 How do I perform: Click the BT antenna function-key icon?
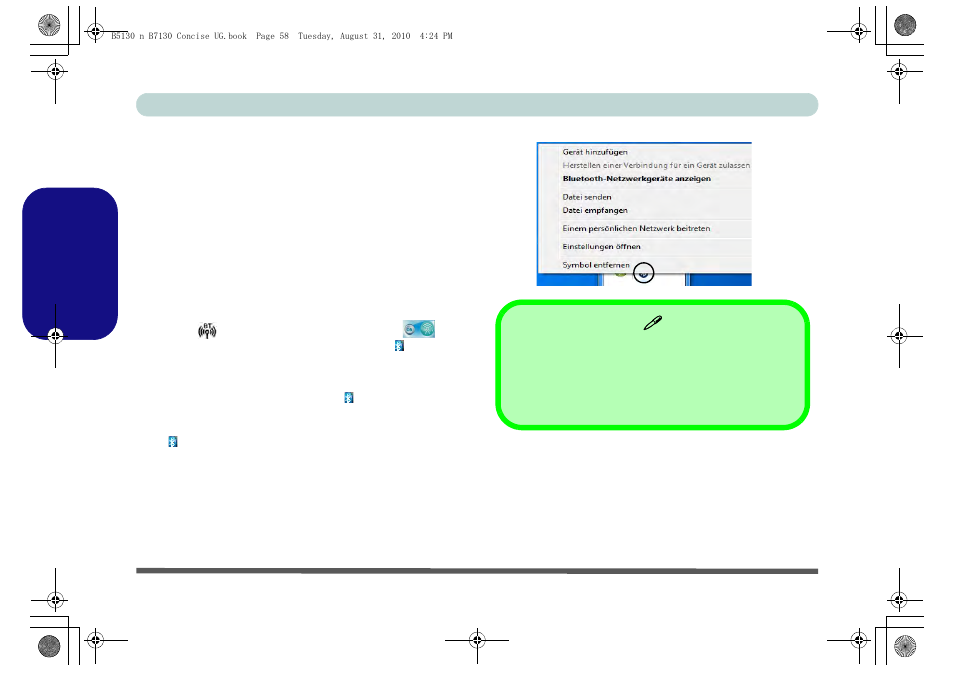pos(207,330)
